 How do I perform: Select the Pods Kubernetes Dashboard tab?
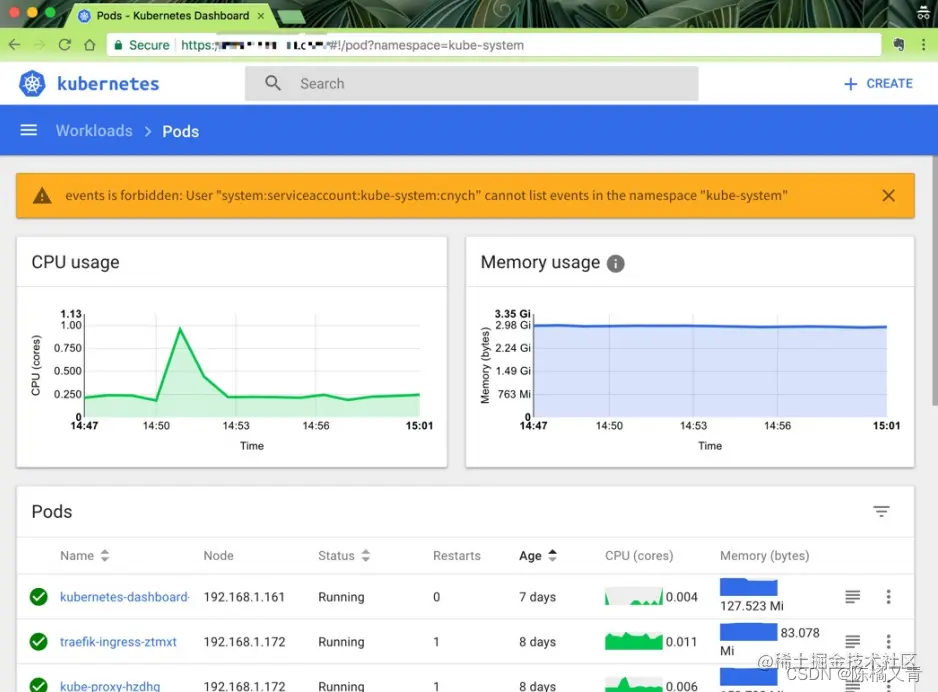tap(172, 16)
